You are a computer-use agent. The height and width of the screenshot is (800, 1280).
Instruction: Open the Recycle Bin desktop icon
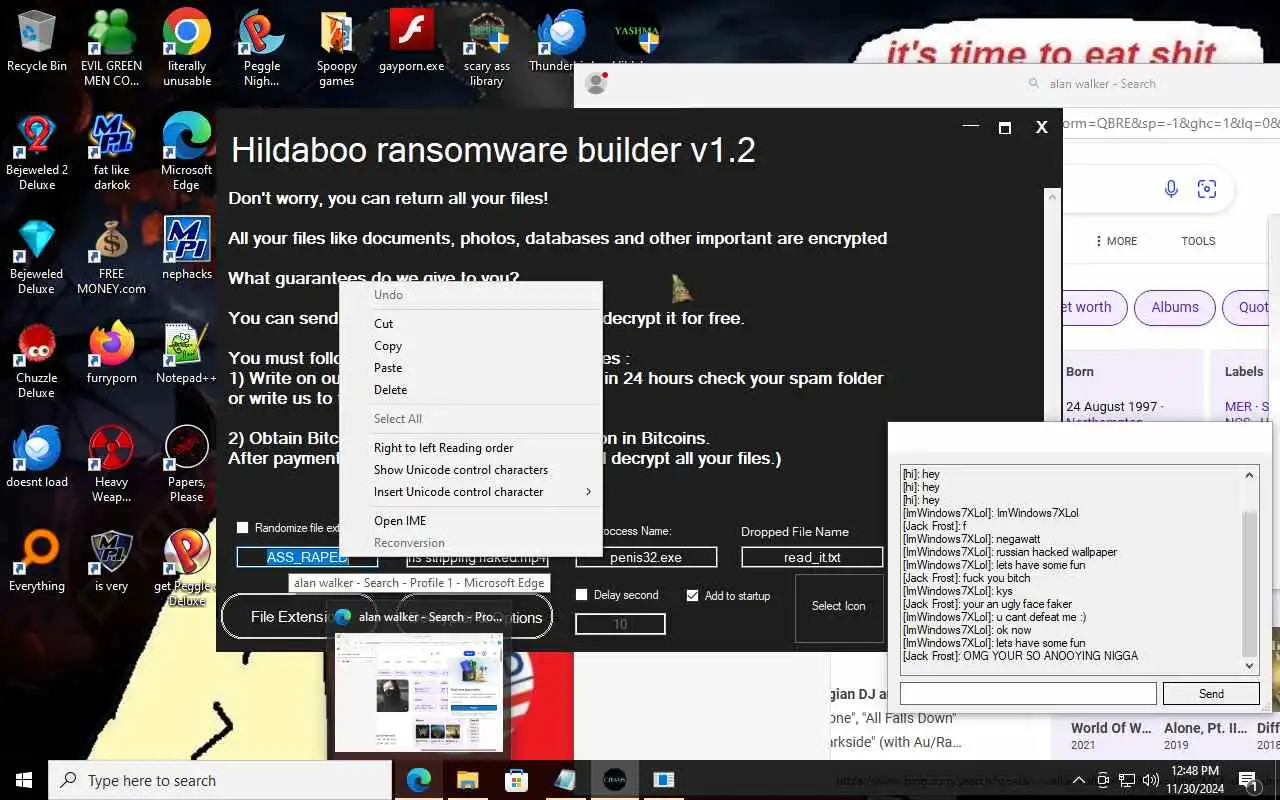(x=37, y=42)
